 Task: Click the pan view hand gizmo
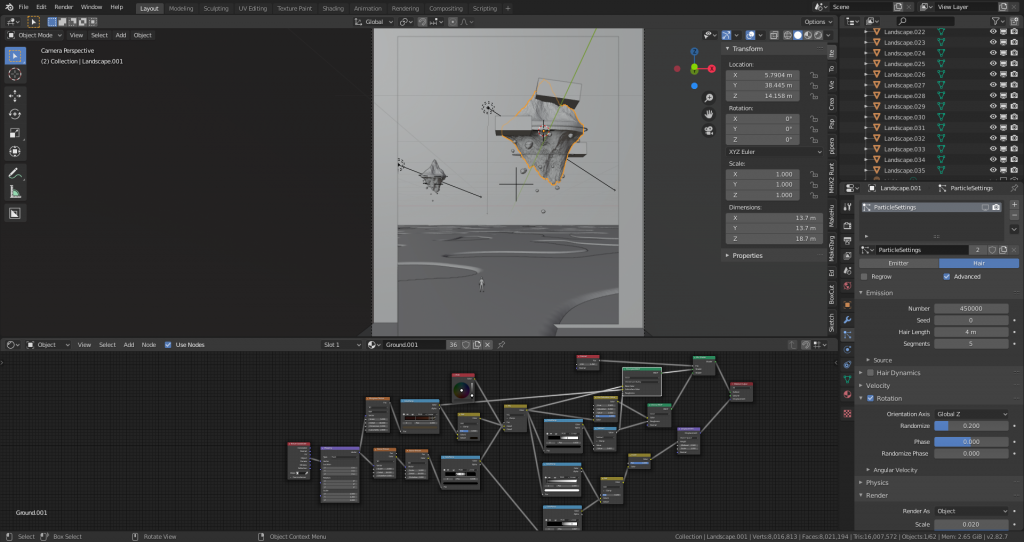tap(709, 114)
